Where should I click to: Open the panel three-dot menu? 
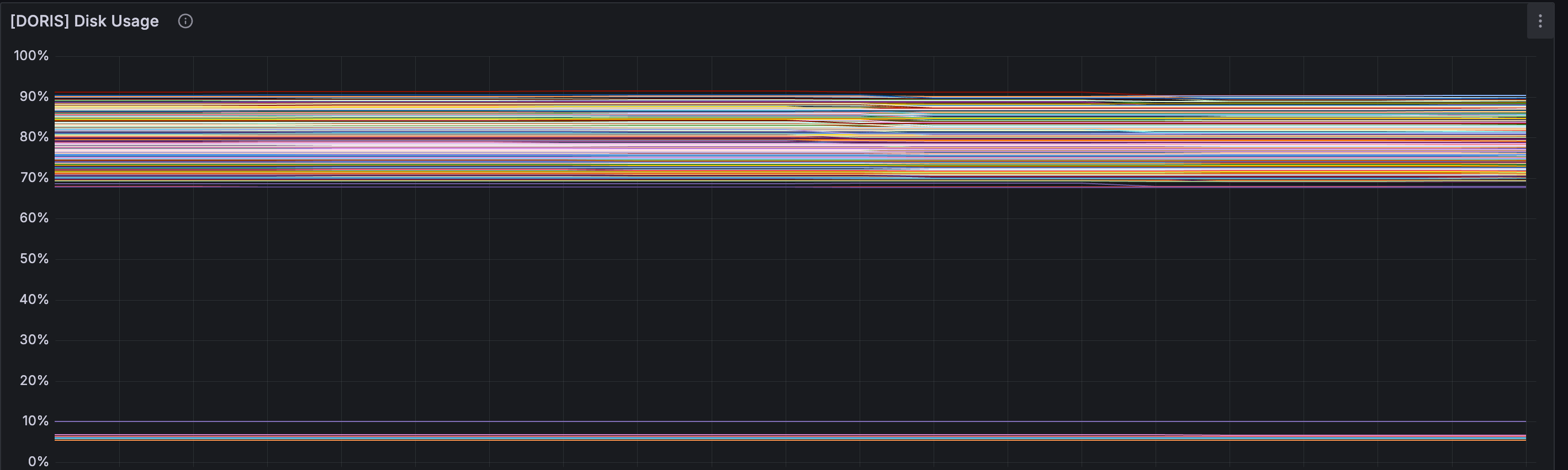(1540, 22)
